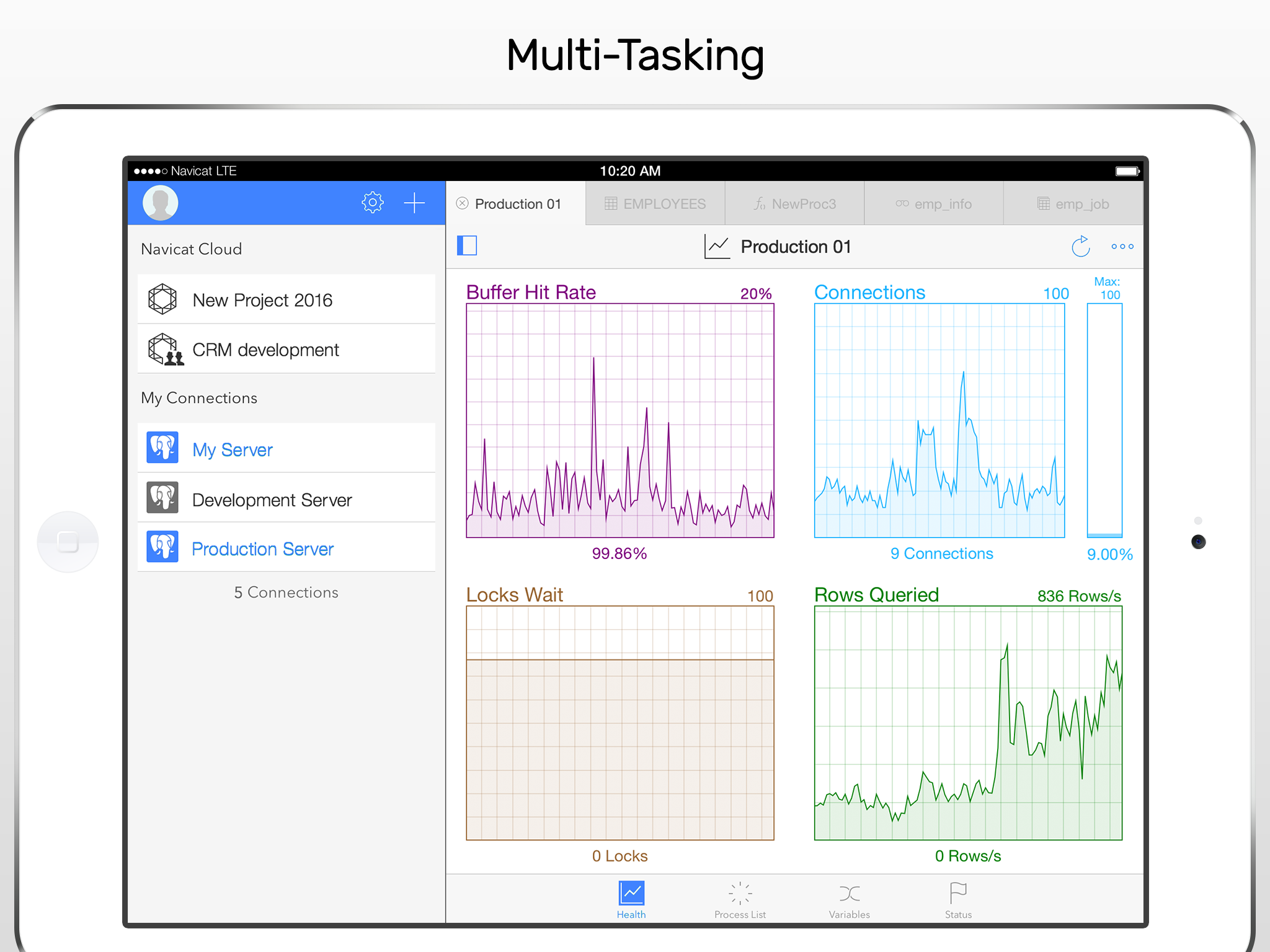This screenshot has height=952, width=1270.
Task: Tap the user avatar profile picture
Action: pos(161,203)
